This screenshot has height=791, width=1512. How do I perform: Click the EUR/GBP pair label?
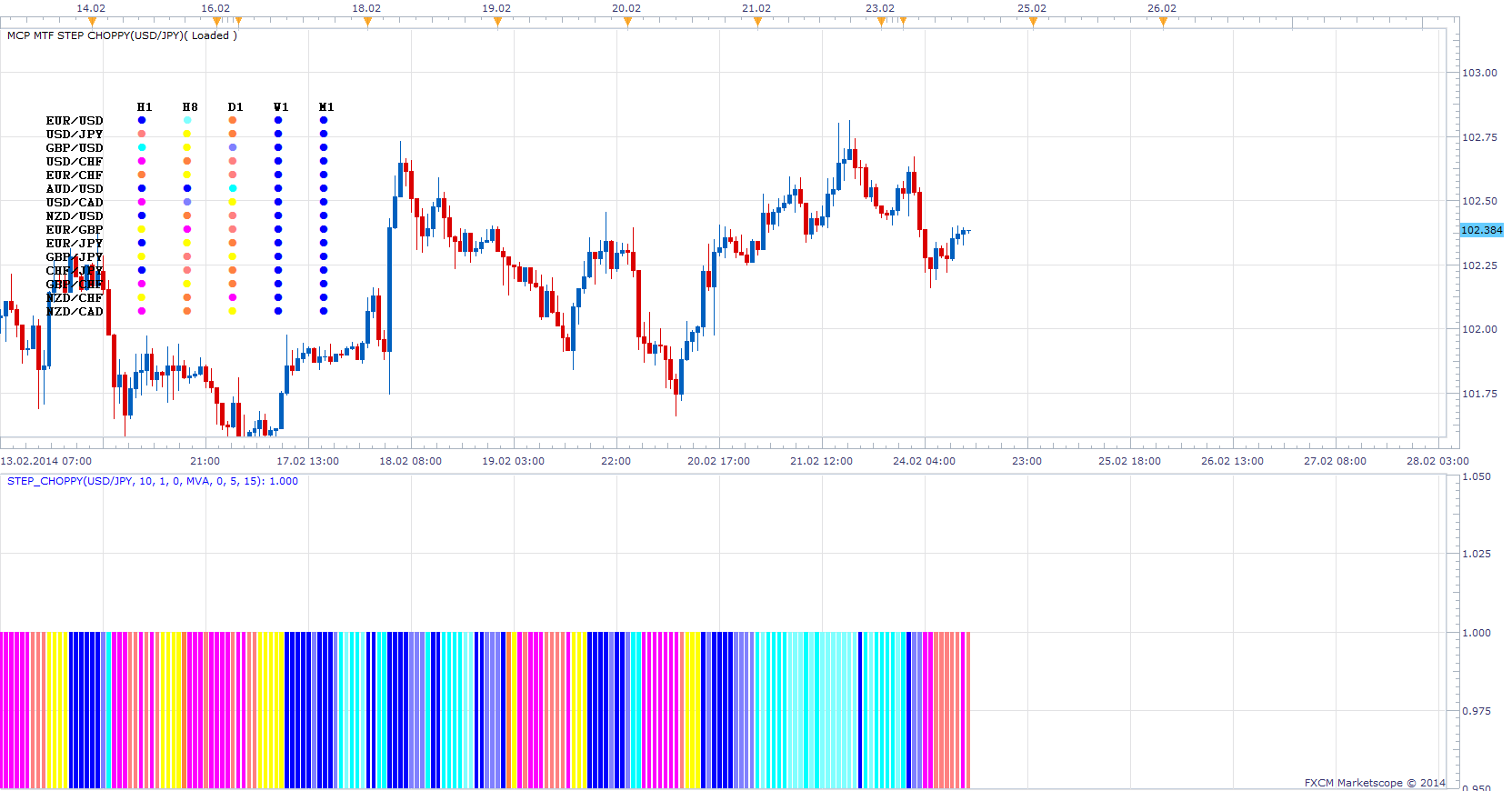pos(75,230)
